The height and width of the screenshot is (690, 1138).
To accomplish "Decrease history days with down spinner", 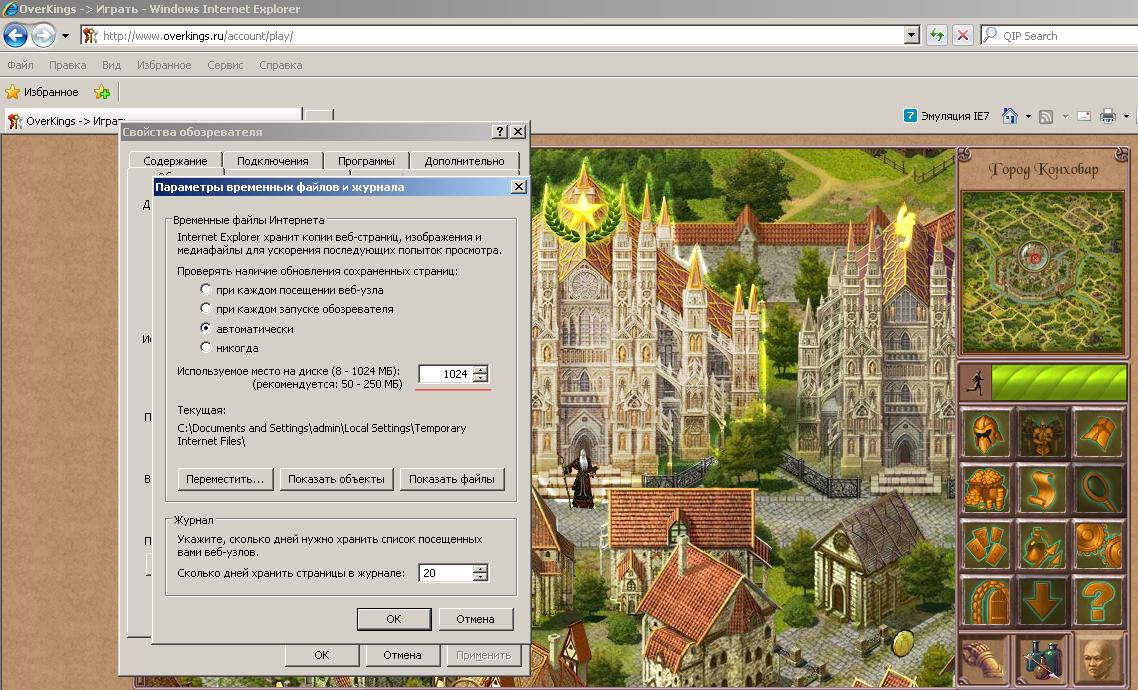I will (480, 577).
